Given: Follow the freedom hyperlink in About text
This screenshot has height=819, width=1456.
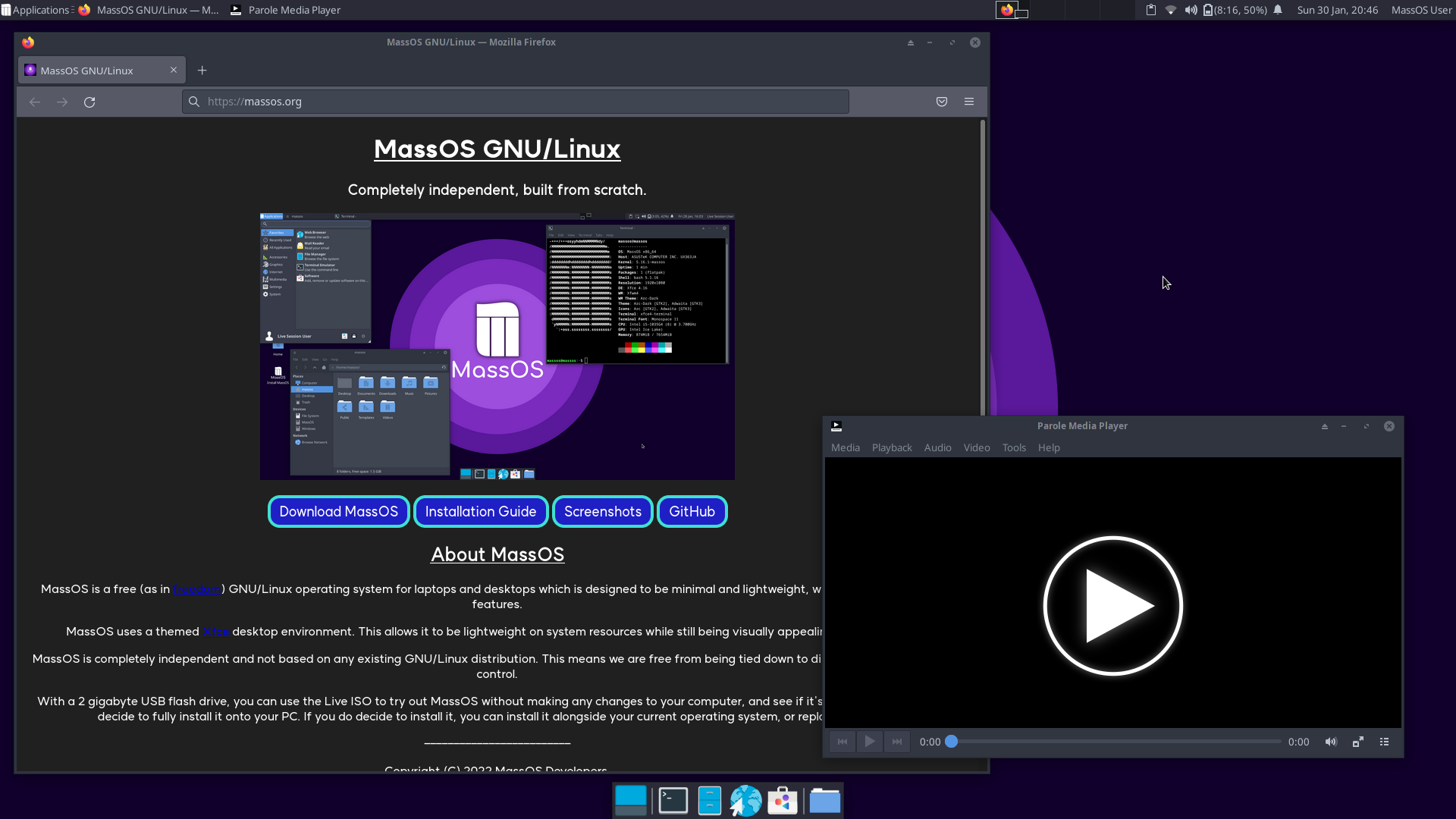Looking at the screenshot, I should pos(196,589).
